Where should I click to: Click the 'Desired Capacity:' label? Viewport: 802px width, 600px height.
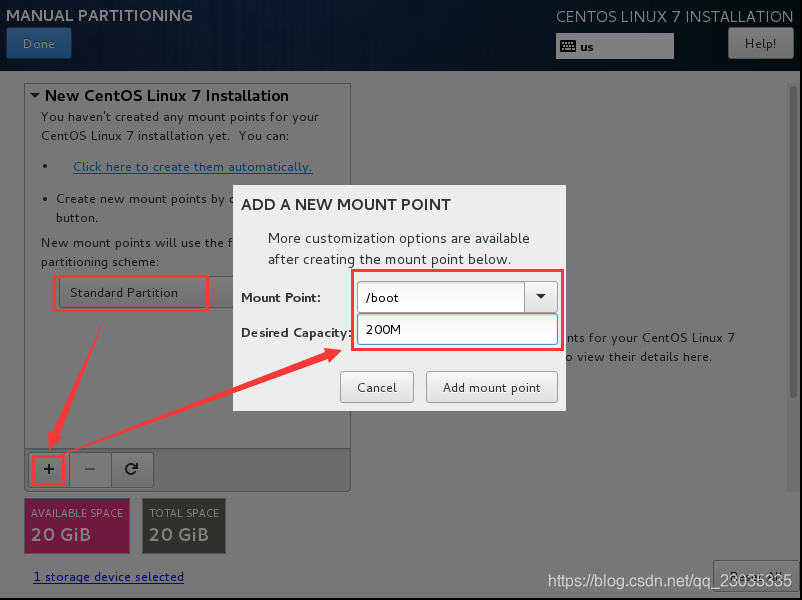pyautogui.click(x=296, y=332)
